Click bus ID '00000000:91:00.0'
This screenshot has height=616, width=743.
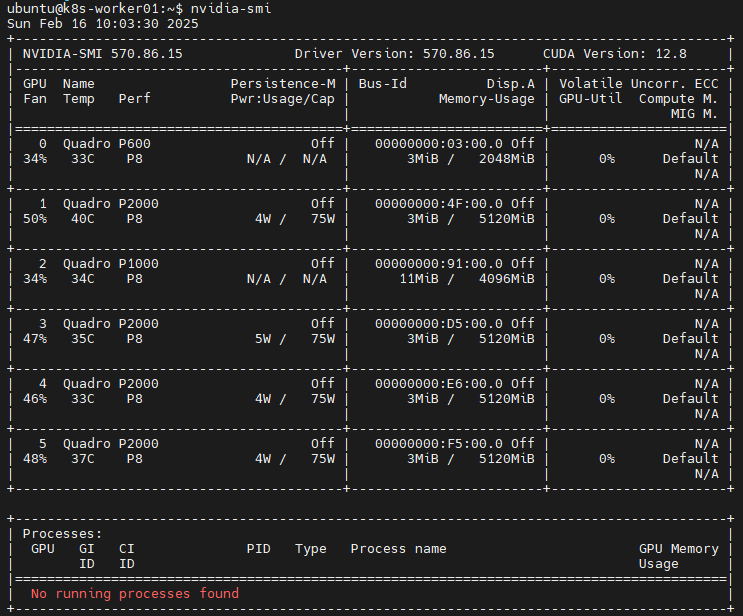(x=439, y=263)
